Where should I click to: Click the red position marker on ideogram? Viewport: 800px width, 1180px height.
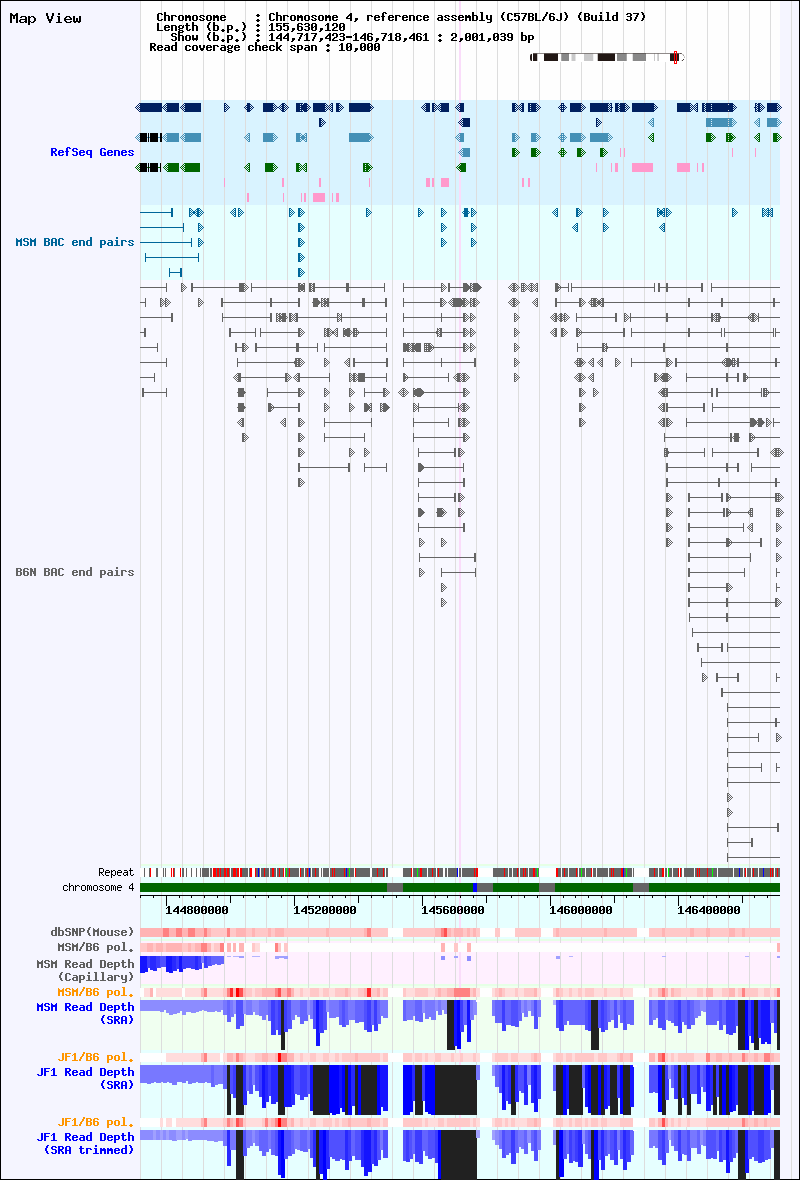(x=675, y=57)
